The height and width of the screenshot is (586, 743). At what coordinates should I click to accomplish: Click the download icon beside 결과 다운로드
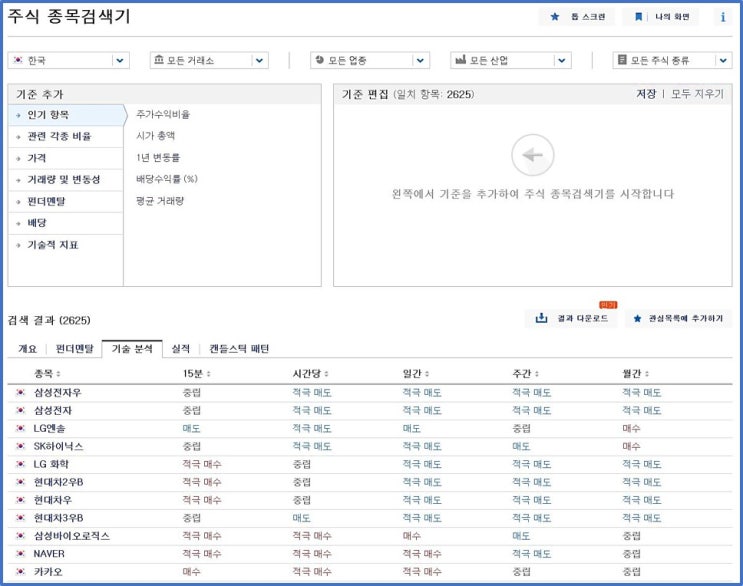[541, 318]
